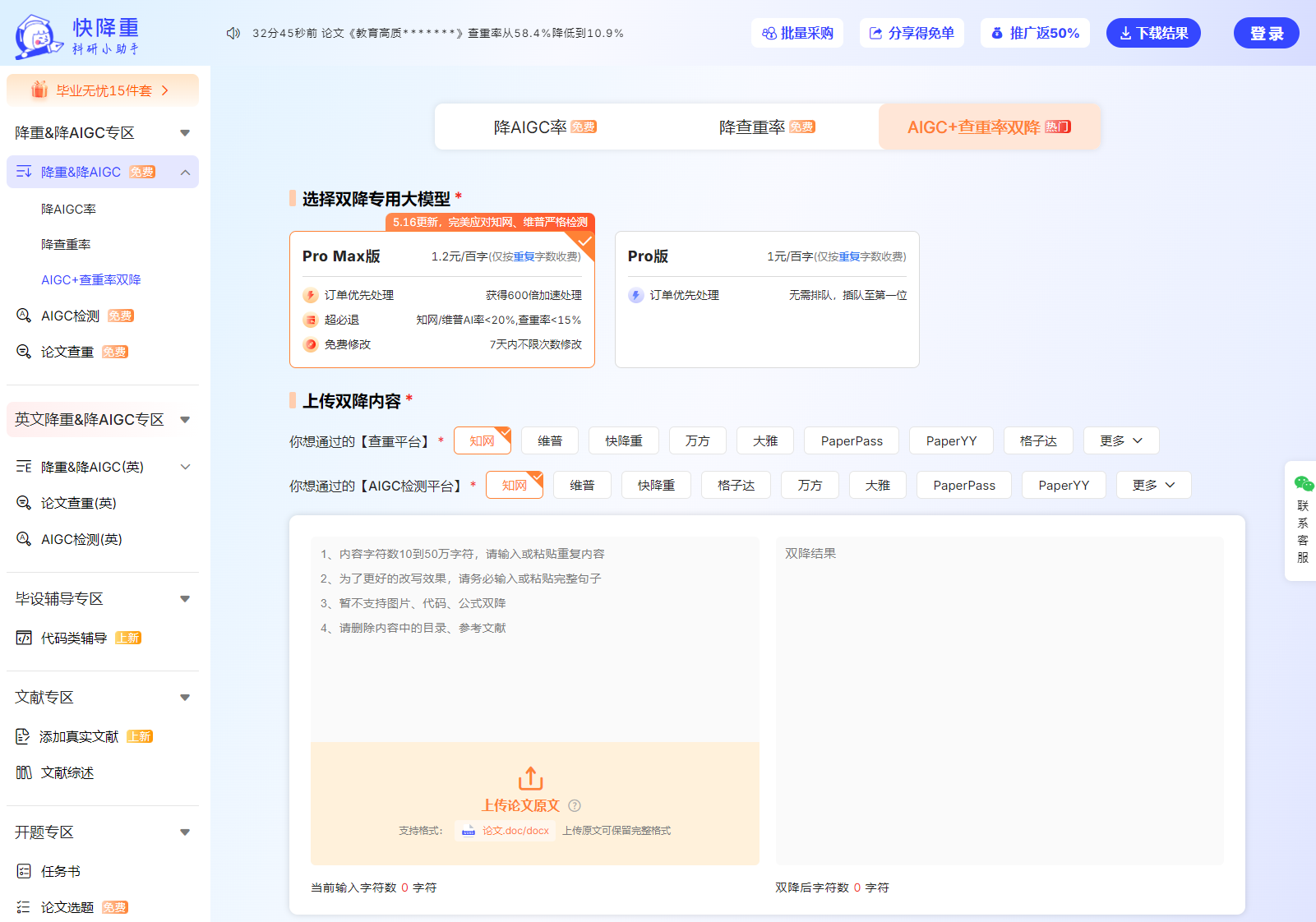Click the 批量采购 button
Image resolution: width=1316 pixels, height=922 pixels.
(797, 33)
